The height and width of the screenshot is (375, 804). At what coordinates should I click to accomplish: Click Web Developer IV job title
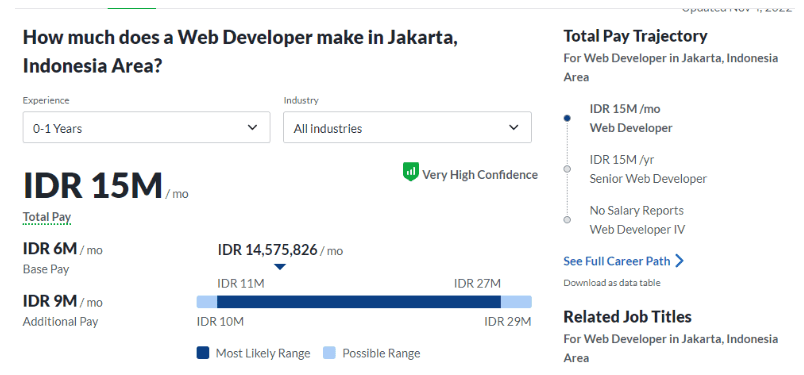coord(637,229)
